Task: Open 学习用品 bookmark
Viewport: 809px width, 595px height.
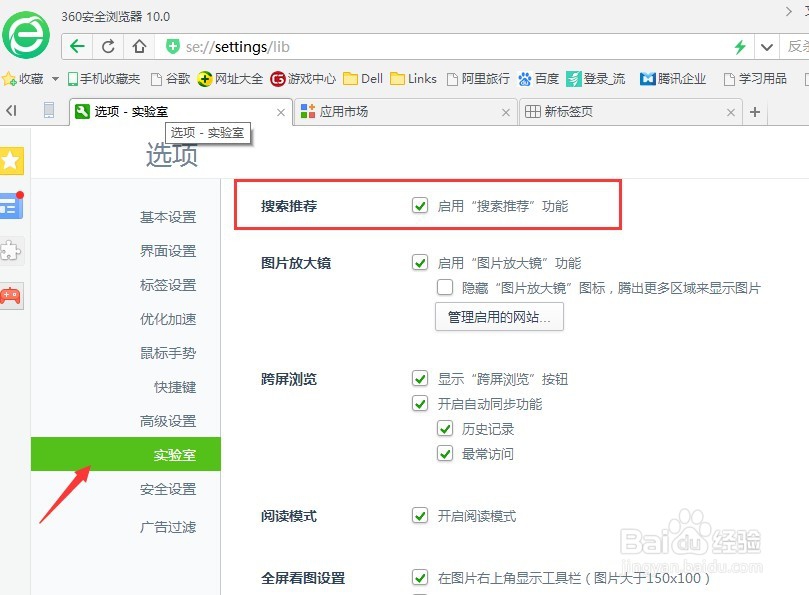Action: pos(755,79)
